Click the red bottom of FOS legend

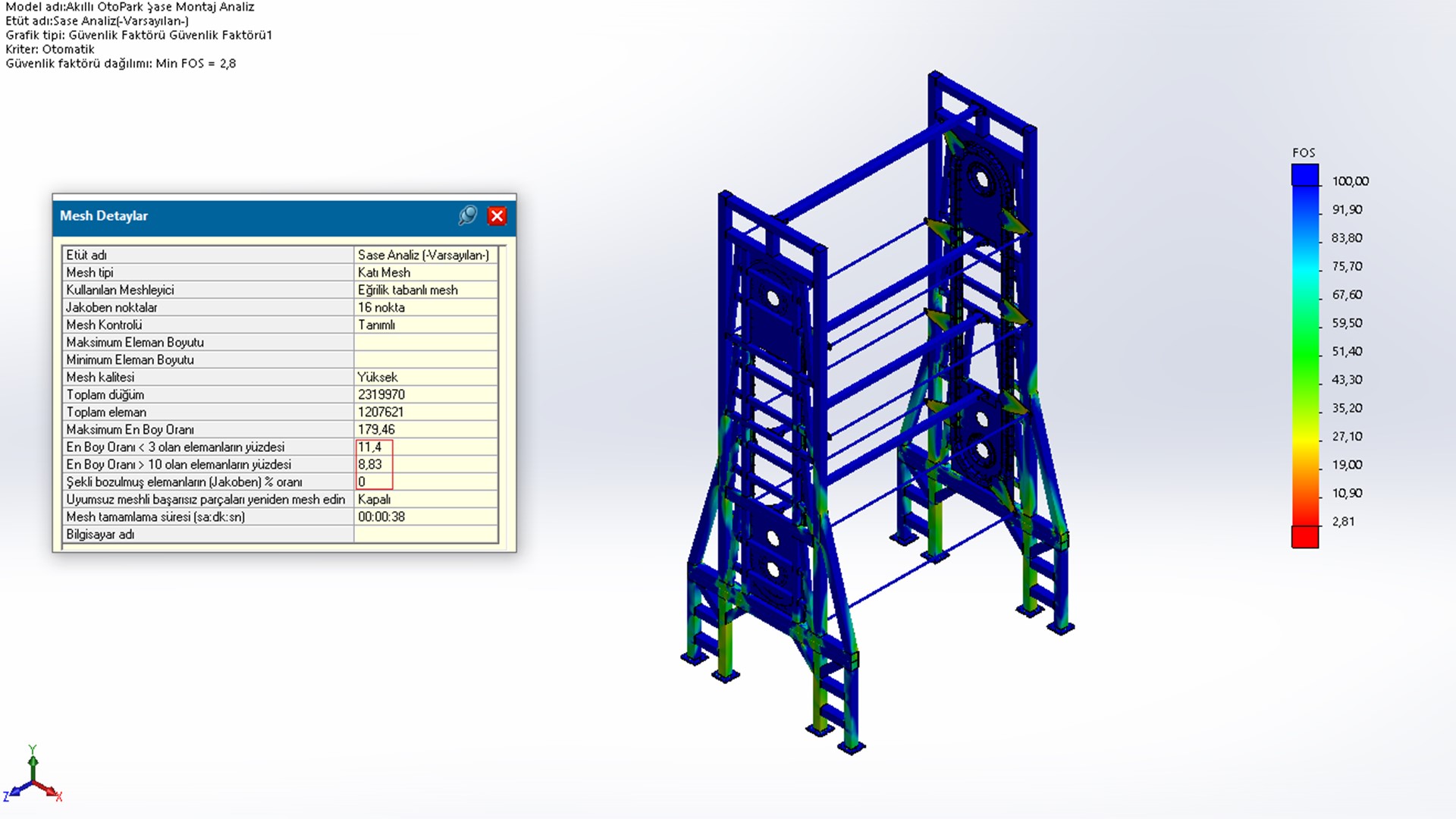click(x=1305, y=536)
